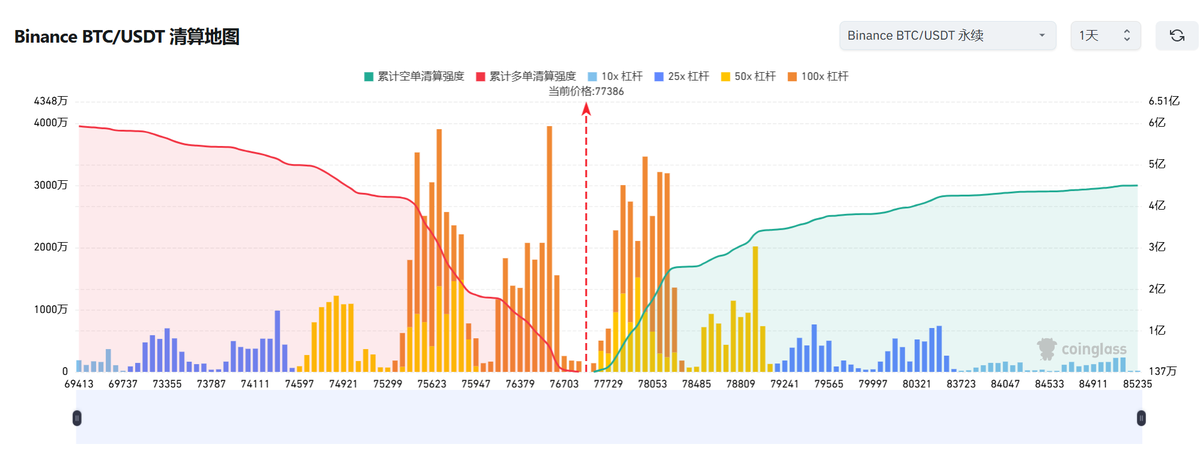
Task: Click x-axis label 80321
Action: pos(917,384)
